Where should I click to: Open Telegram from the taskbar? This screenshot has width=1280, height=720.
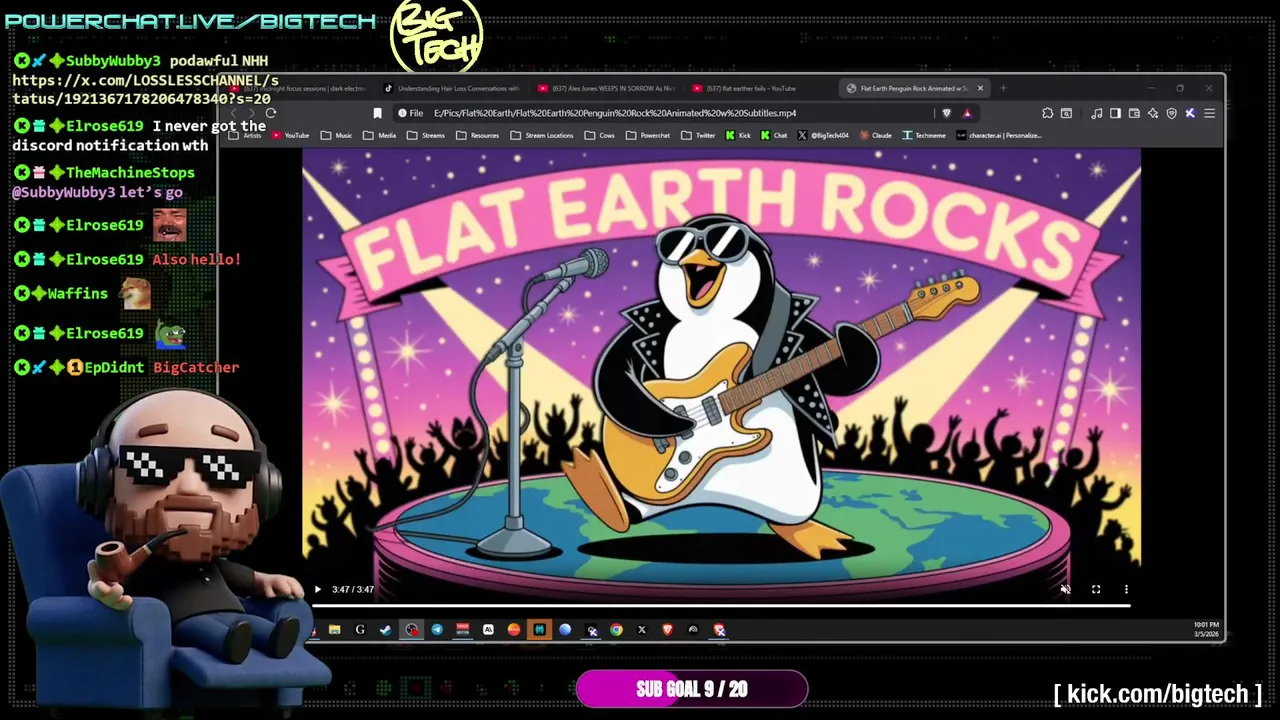point(437,630)
